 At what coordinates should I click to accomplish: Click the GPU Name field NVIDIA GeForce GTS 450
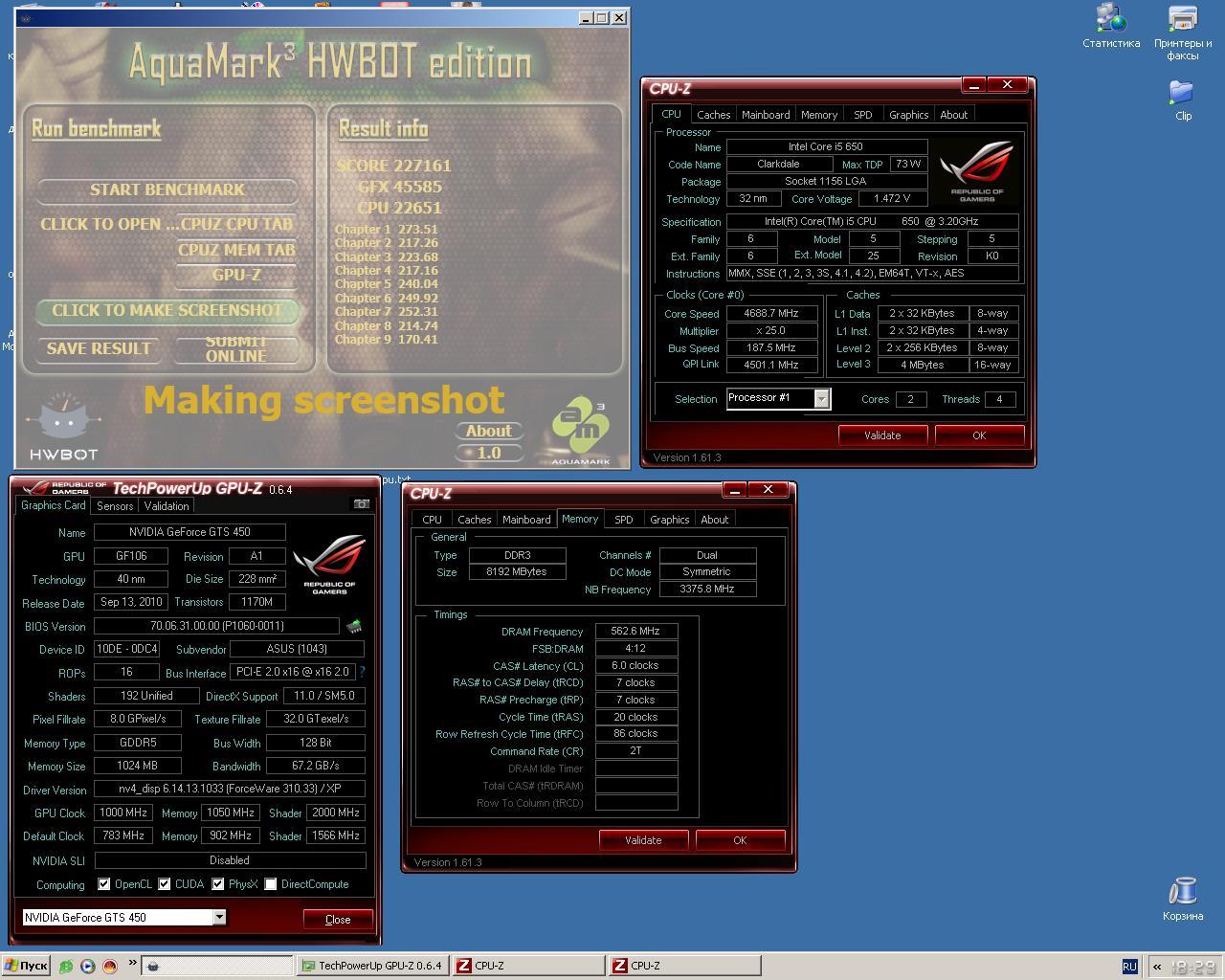[x=189, y=532]
